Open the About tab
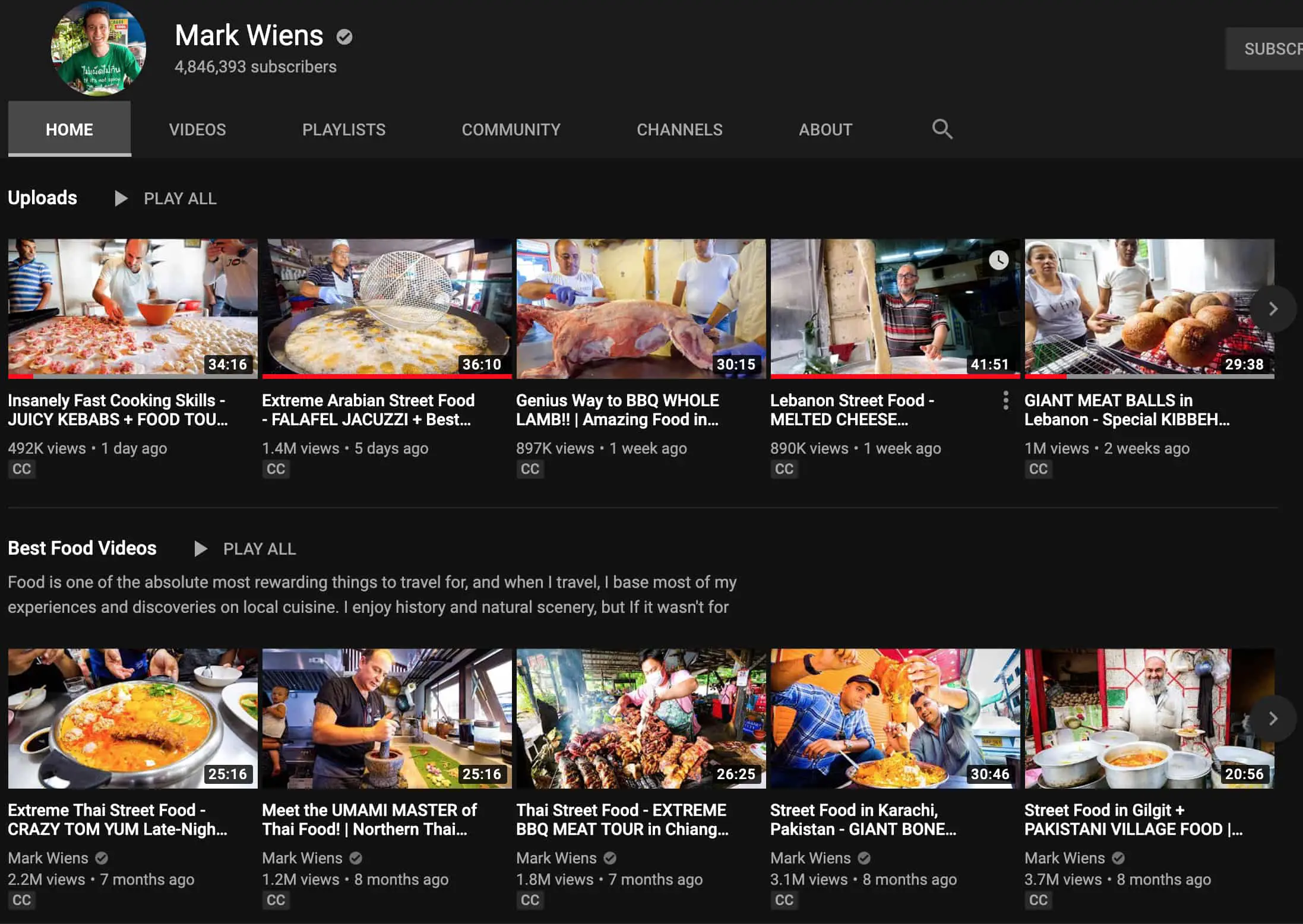1303x924 pixels. 825,129
